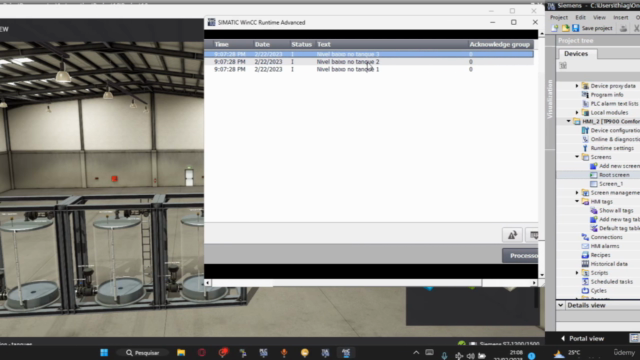Click the alarm acknowledge button in alarm view
640x360 pixels.
[512, 235]
